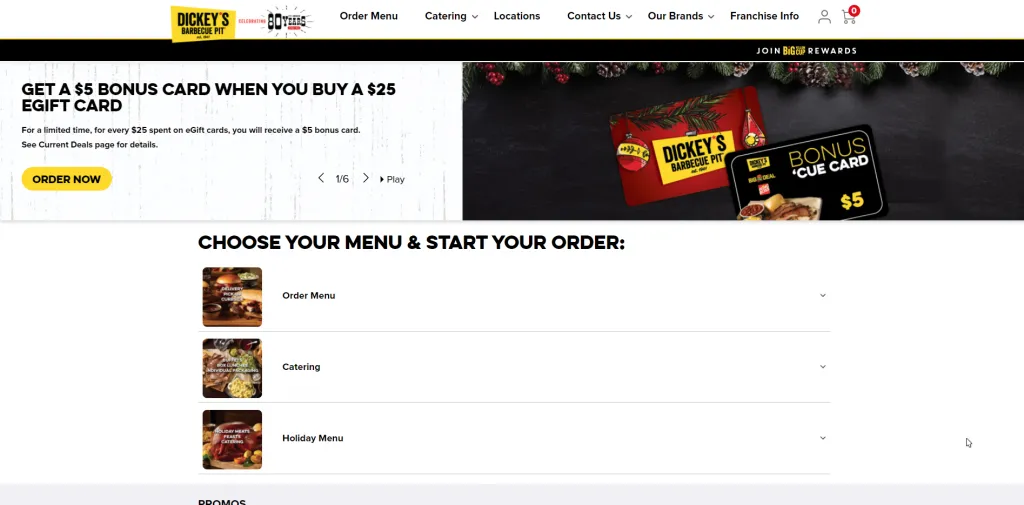Open the shopping cart icon
Image resolution: width=1024 pixels, height=505 pixels.
coord(849,16)
